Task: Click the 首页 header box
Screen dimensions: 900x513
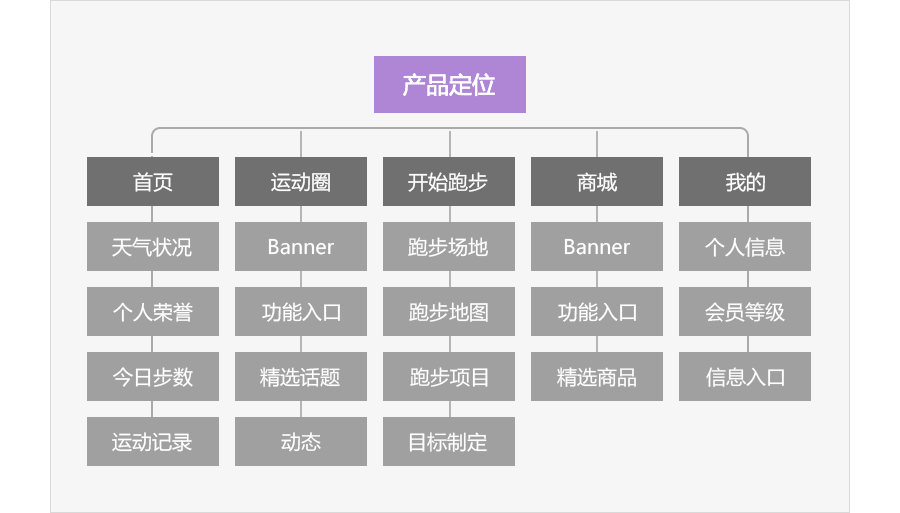Action: pyautogui.click(x=153, y=181)
